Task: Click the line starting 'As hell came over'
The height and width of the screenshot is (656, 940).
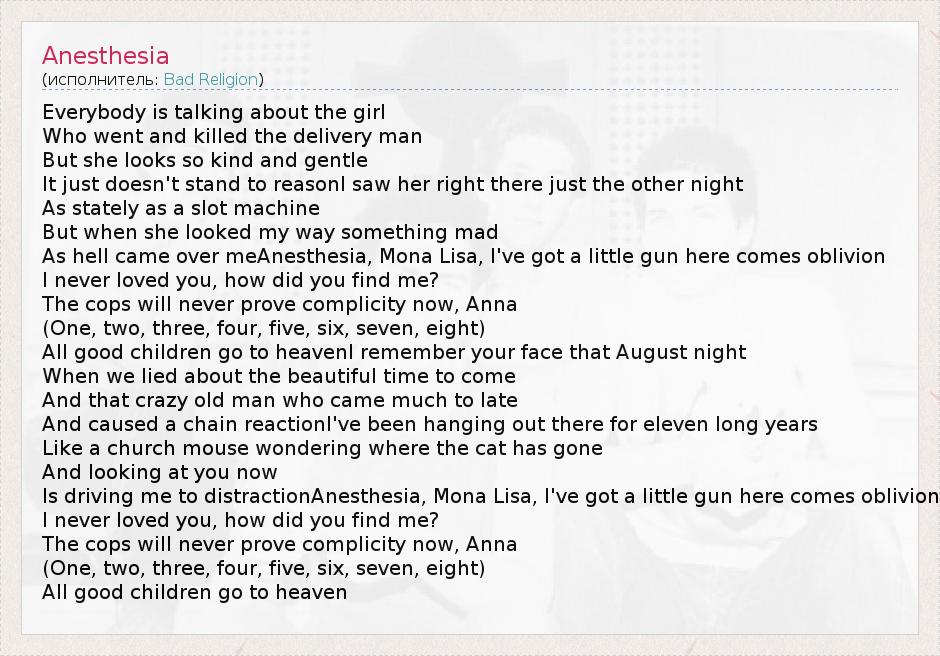Action: [x=463, y=256]
